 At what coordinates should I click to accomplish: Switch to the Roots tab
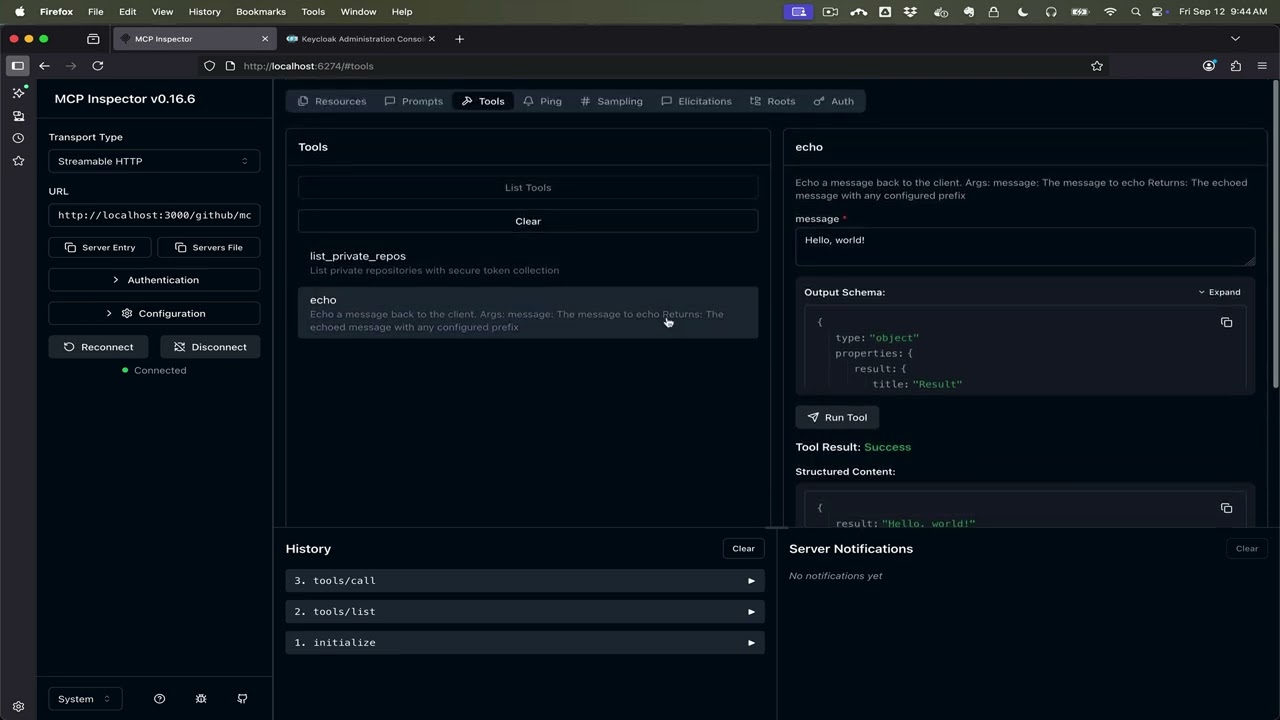(x=772, y=101)
